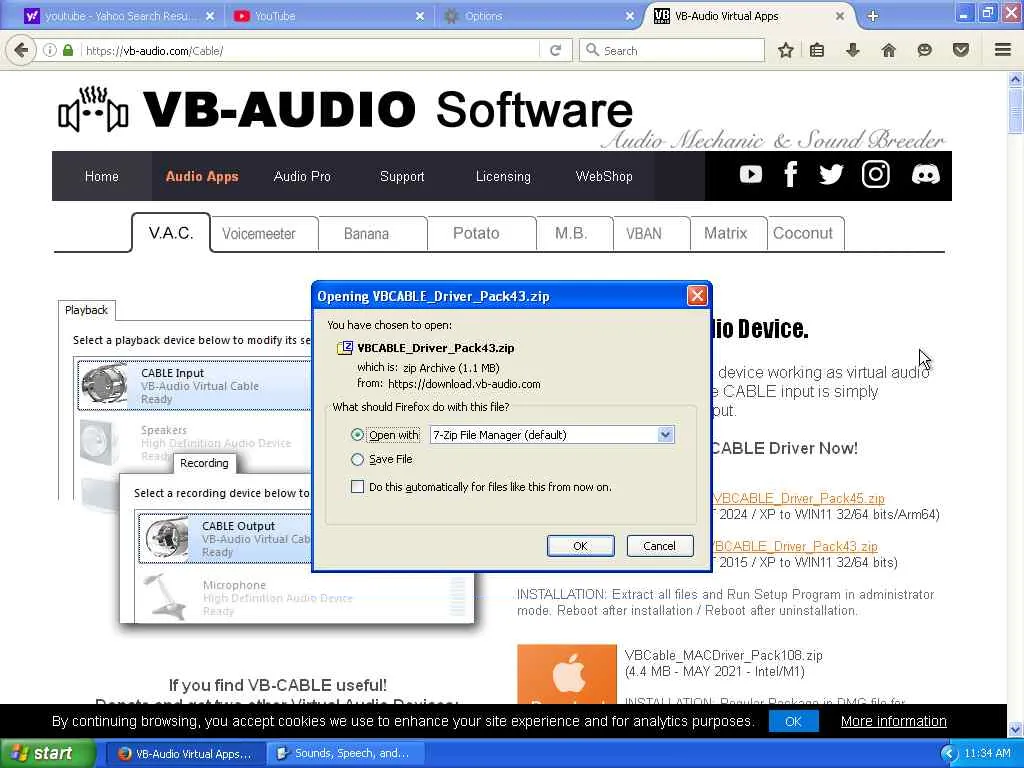Open the Voicemeeter page tab
The width and height of the screenshot is (1024, 768).
tap(264, 234)
